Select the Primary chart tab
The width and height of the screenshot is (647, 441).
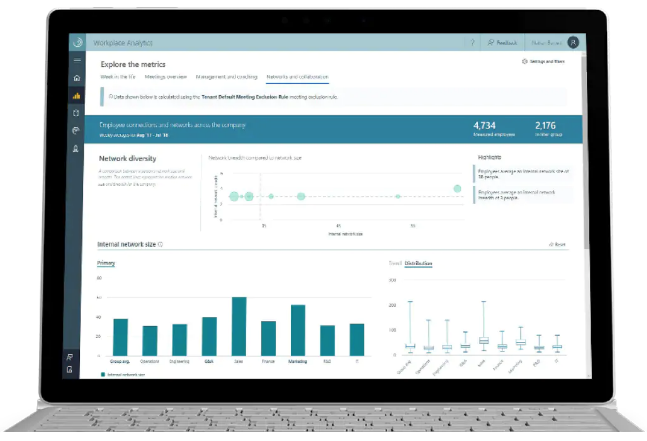(106, 263)
